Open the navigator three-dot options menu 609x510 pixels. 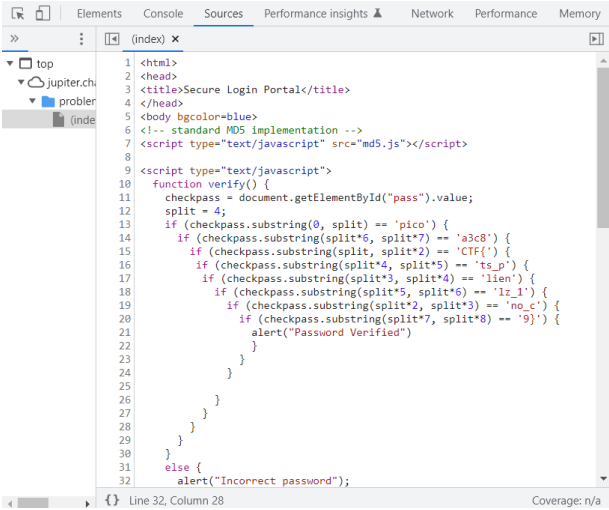[81, 39]
